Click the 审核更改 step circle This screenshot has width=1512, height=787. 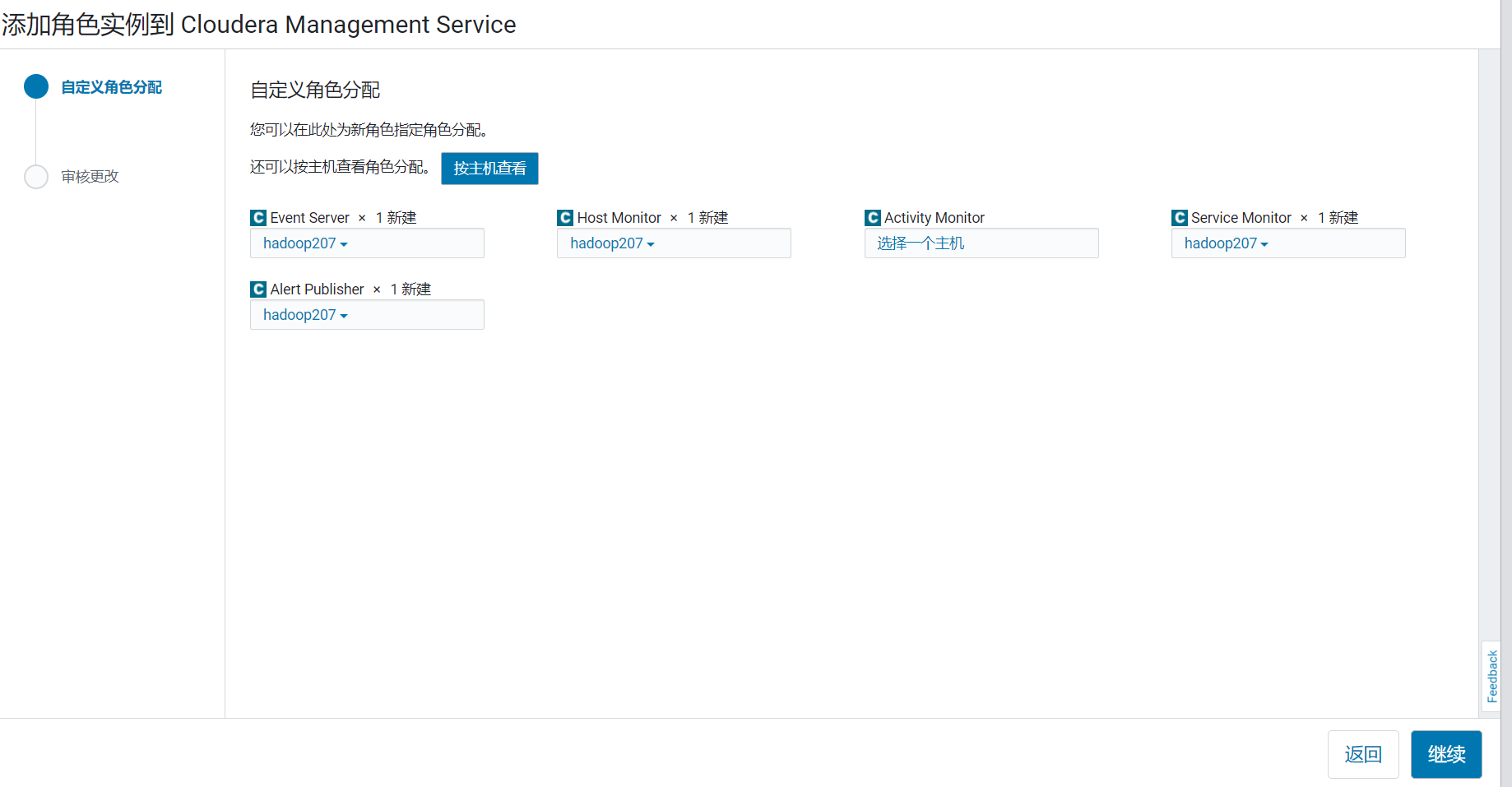tap(36, 177)
